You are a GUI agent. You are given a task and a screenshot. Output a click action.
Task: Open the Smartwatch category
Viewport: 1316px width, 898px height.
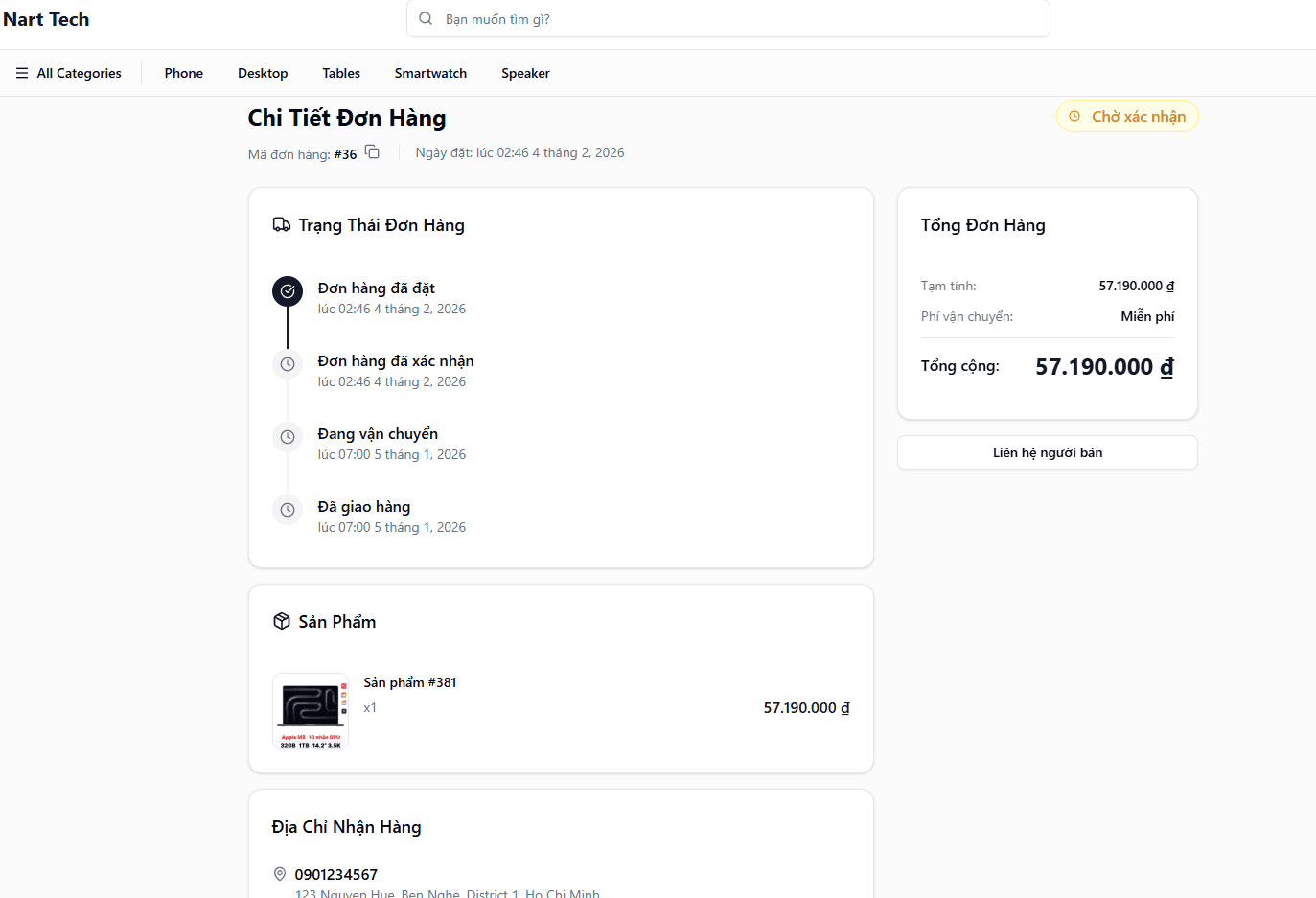click(x=430, y=72)
